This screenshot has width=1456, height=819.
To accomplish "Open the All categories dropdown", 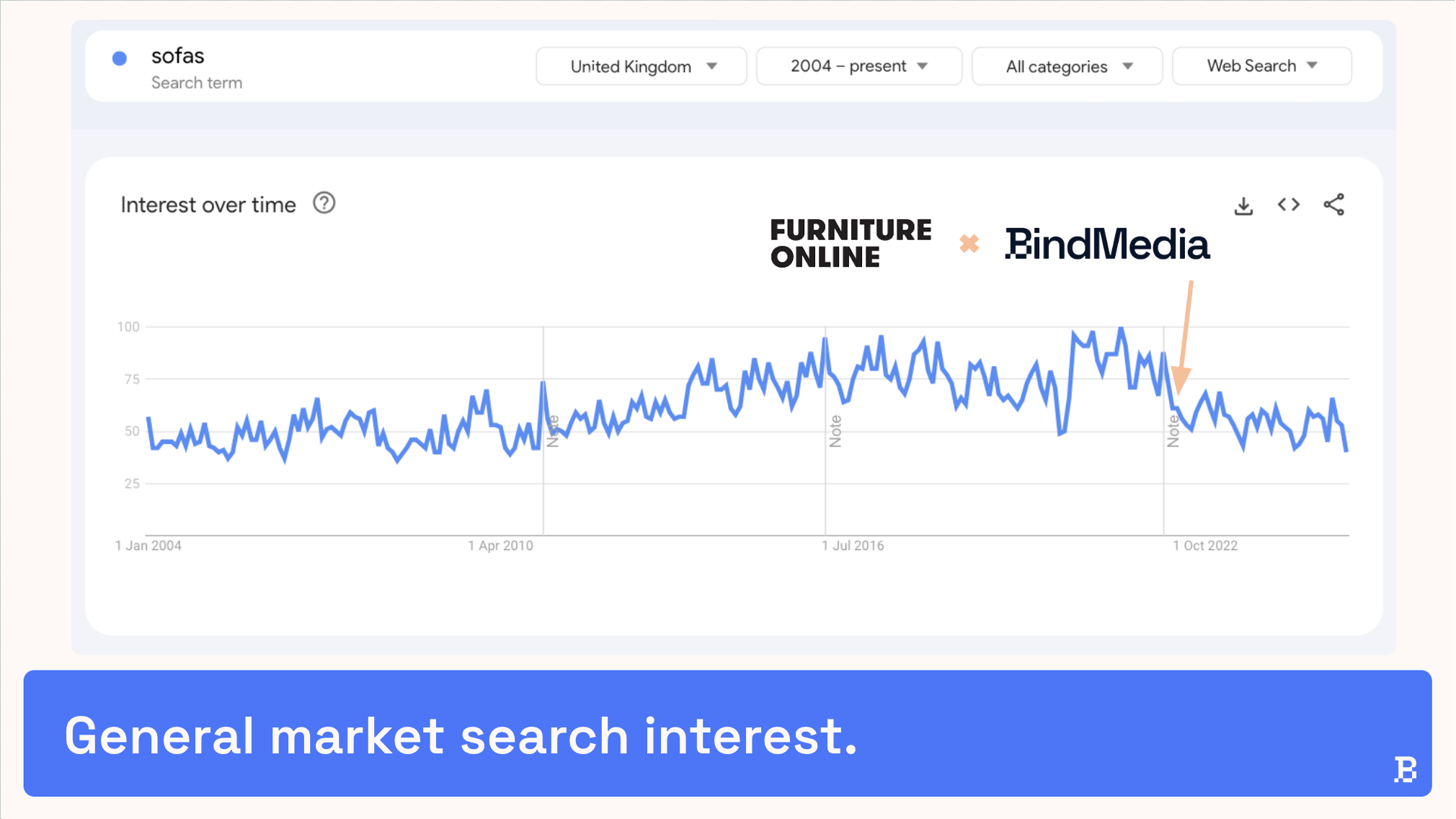I will point(1067,66).
